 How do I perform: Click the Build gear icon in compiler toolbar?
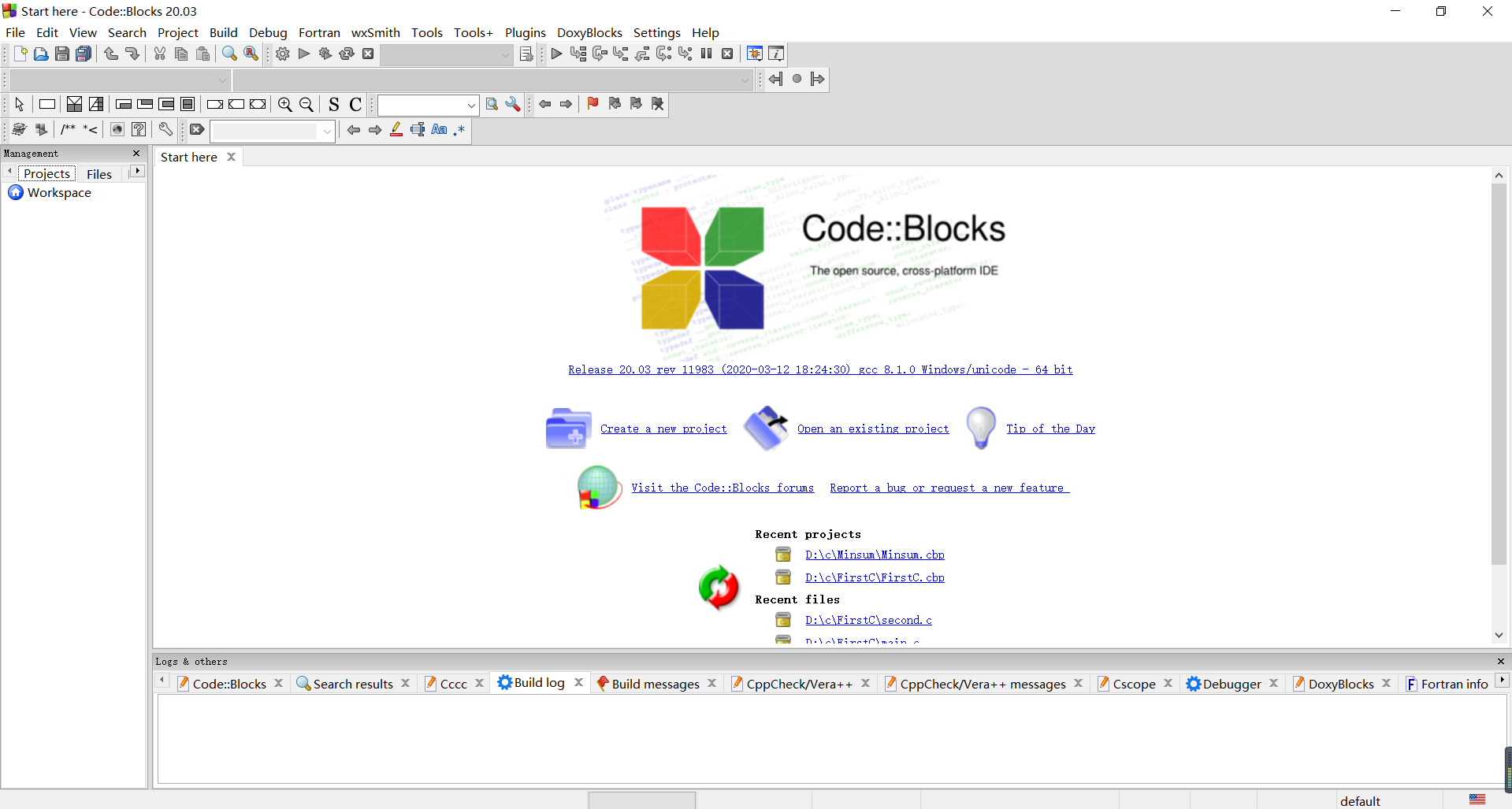[283, 54]
